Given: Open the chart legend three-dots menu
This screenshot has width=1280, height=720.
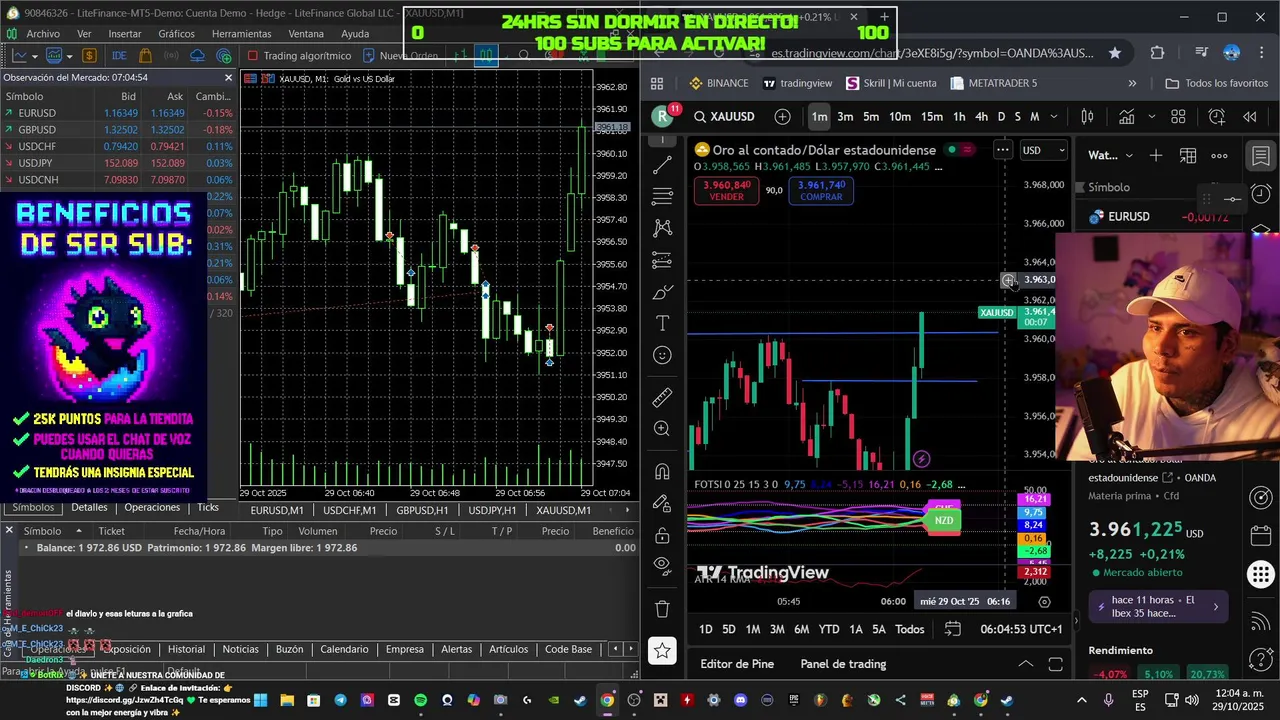Looking at the screenshot, I should point(1002,150).
